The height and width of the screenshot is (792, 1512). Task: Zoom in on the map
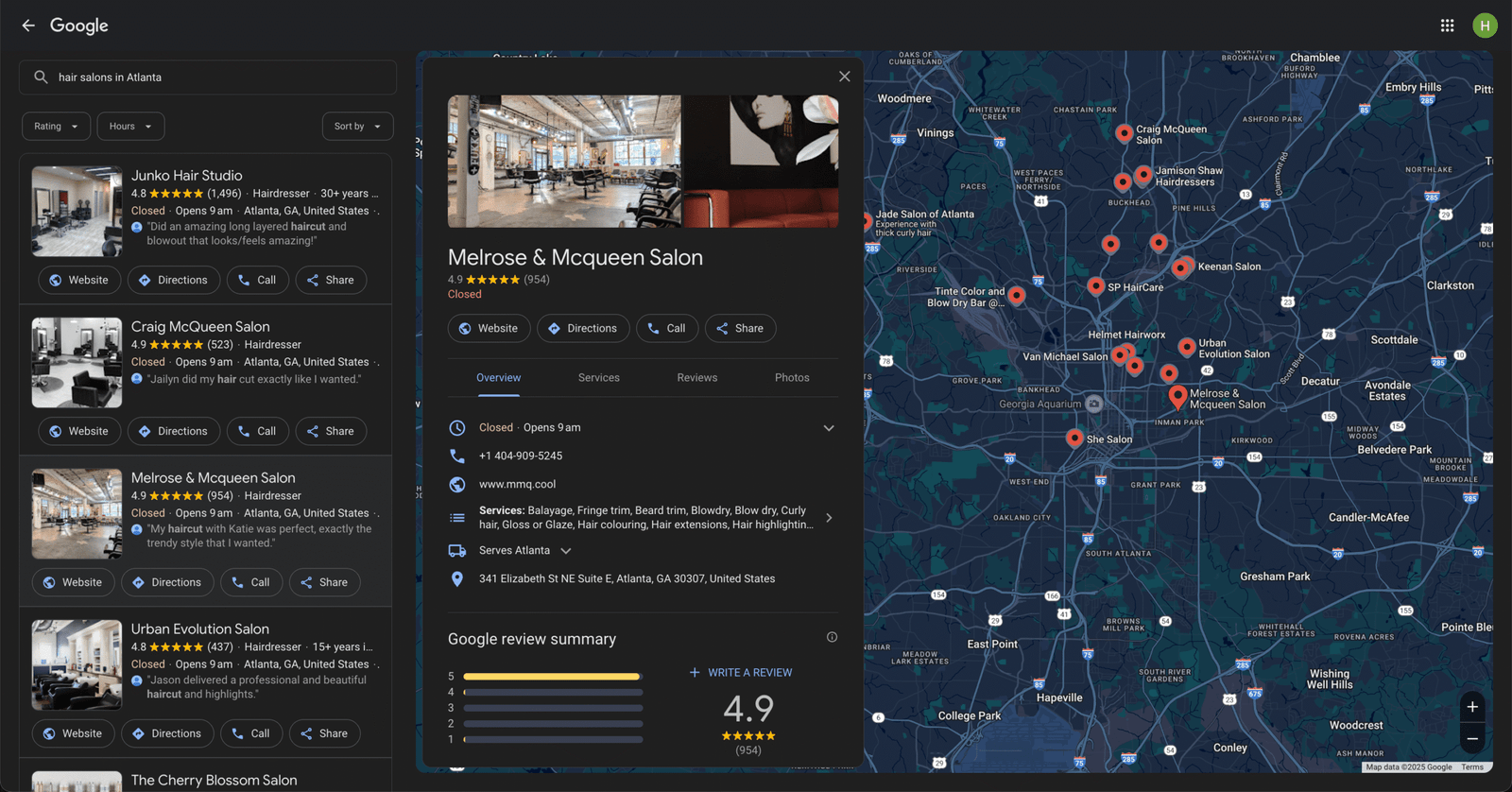(x=1471, y=707)
